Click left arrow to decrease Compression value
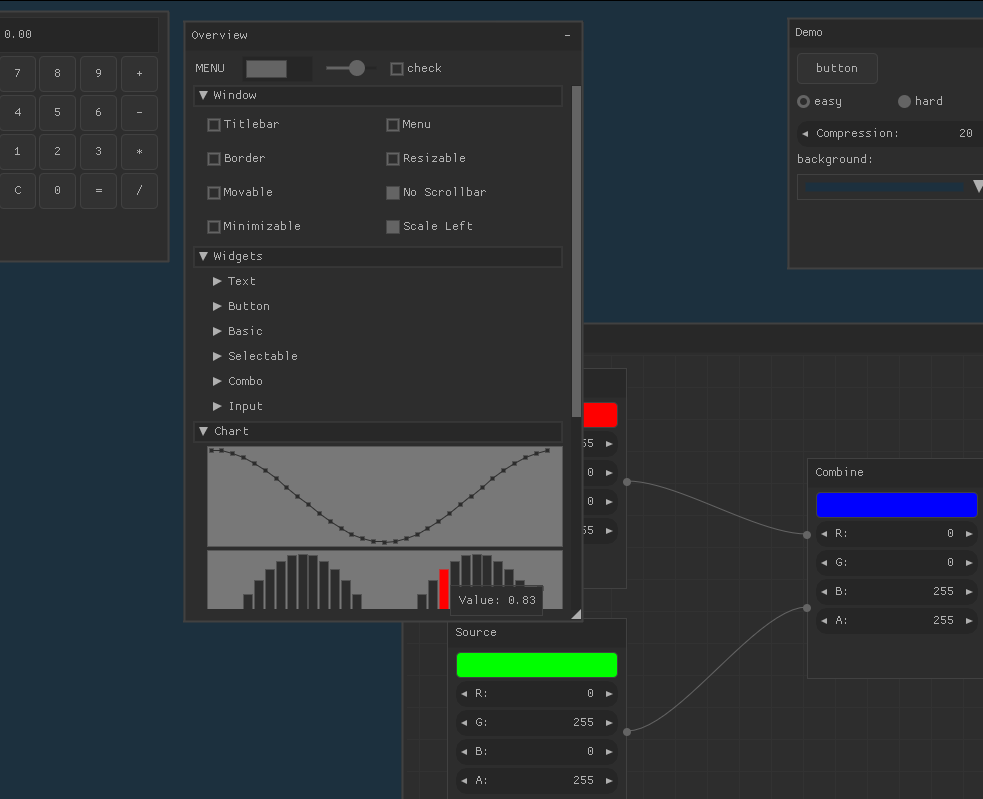Image resolution: width=983 pixels, height=799 pixels. click(805, 133)
